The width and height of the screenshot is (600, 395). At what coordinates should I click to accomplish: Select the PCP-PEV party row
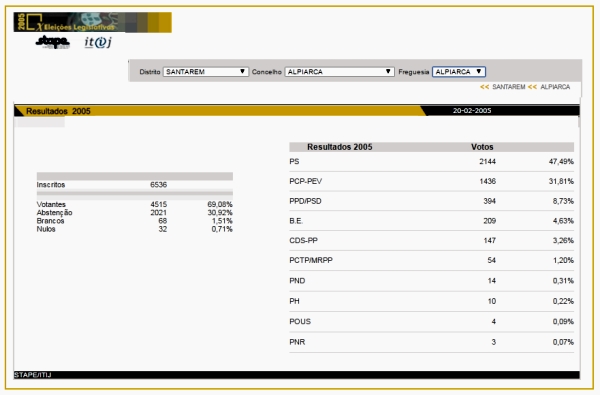coord(431,181)
